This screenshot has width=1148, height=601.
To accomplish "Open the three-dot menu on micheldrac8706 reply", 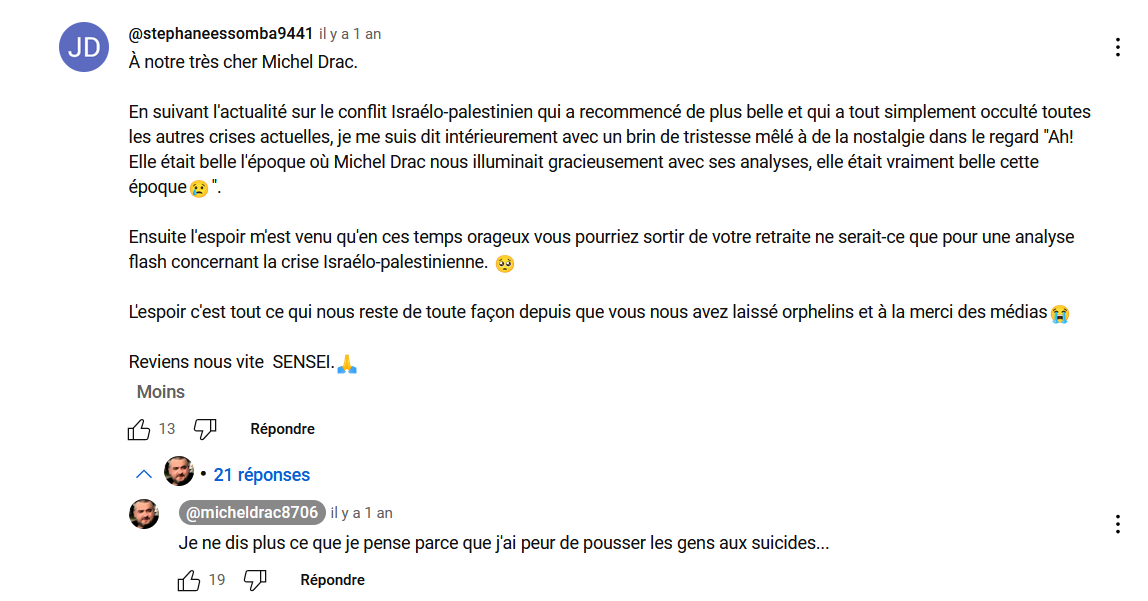I will (1117, 524).
